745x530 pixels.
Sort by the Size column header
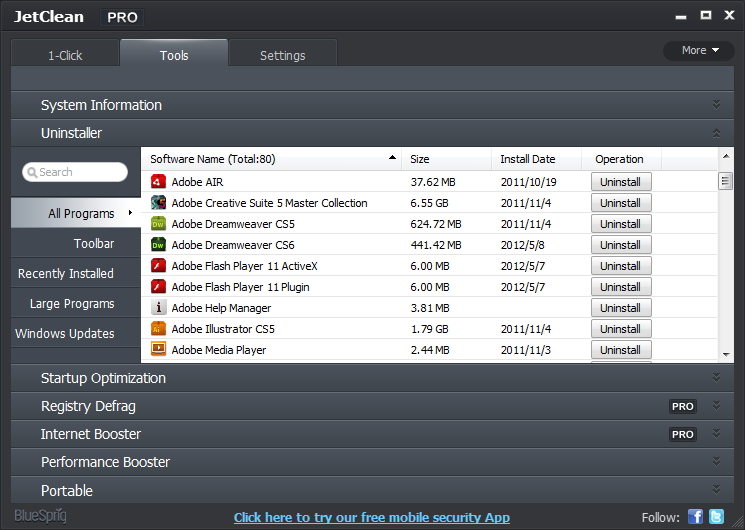[420, 159]
